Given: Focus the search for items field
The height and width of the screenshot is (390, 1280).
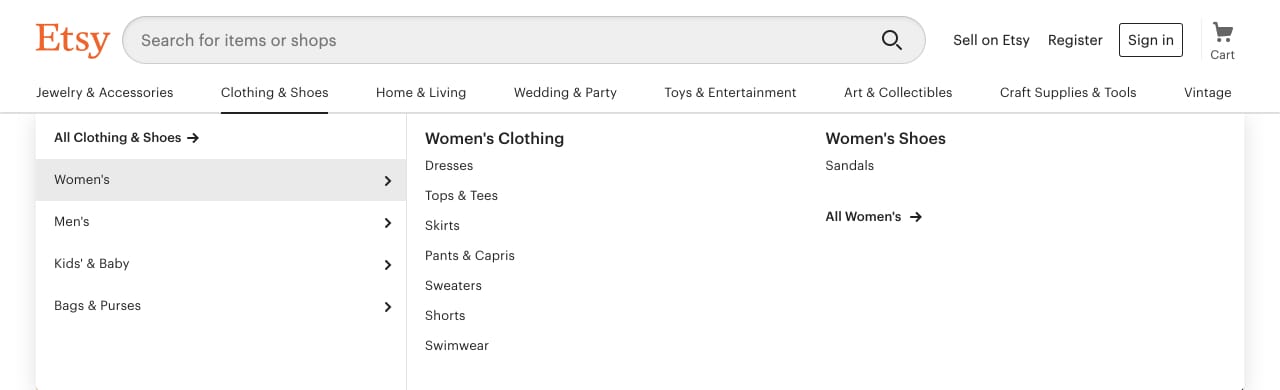Looking at the screenshot, I should pos(500,40).
